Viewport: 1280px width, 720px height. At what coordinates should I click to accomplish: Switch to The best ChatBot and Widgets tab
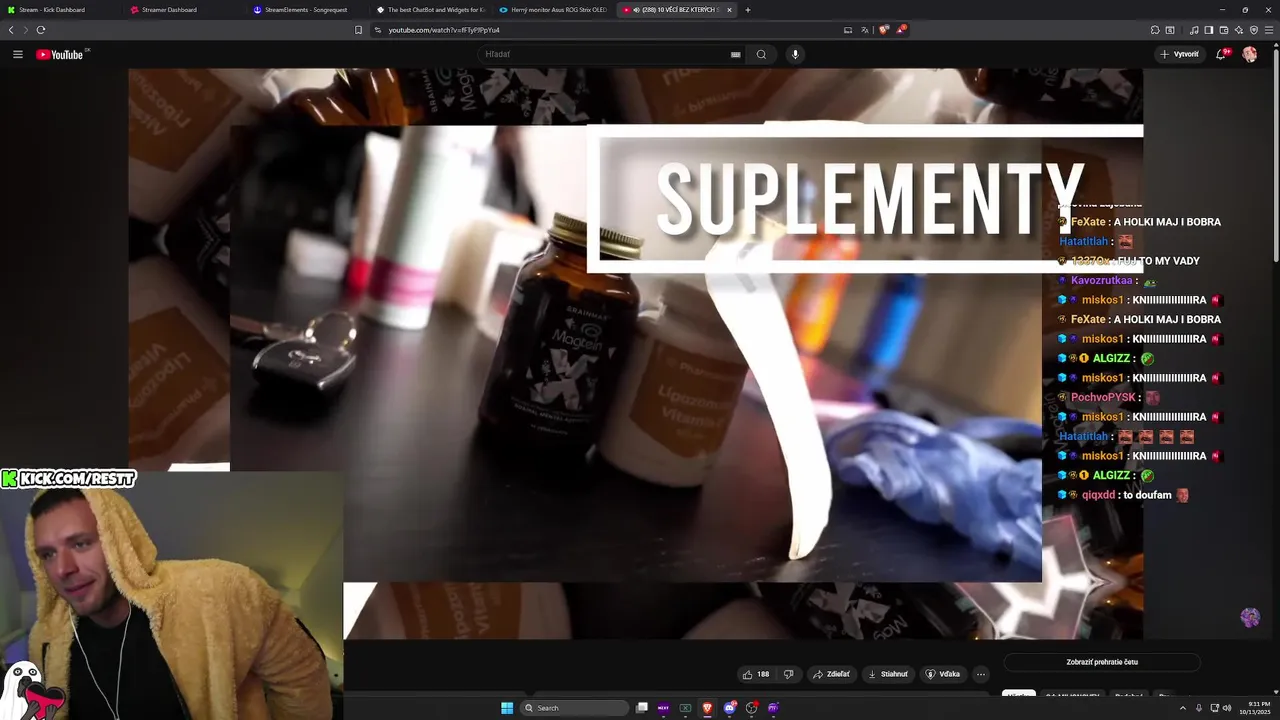tap(429, 10)
